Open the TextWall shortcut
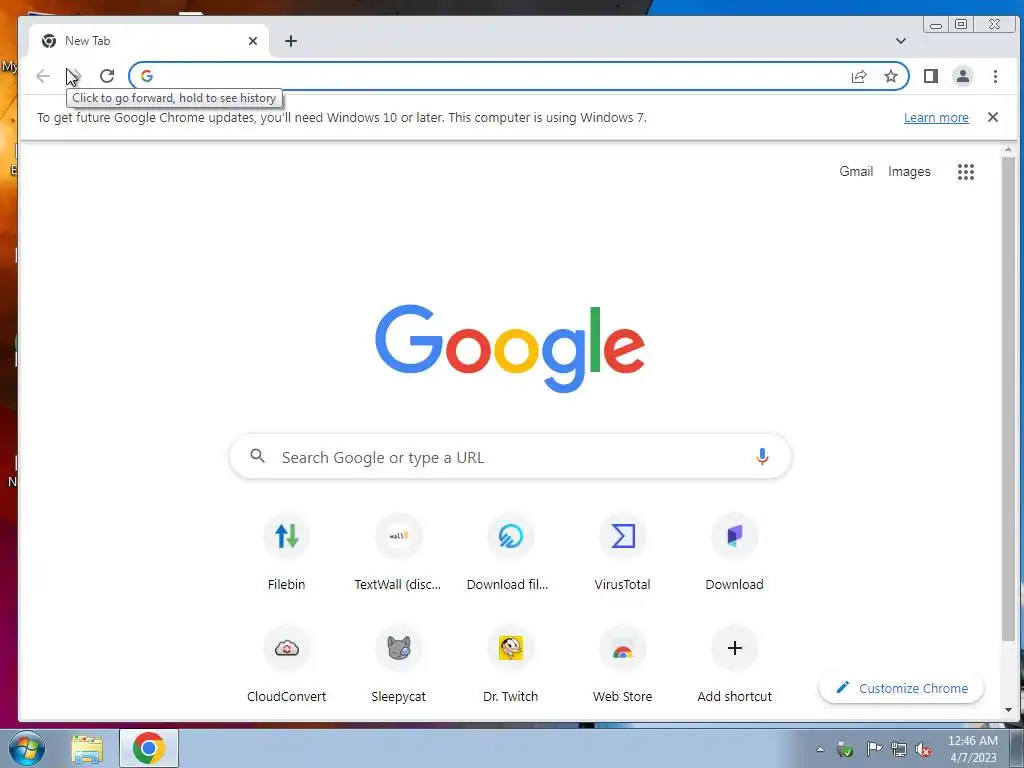1024x768 pixels. [x=398, y=552]
